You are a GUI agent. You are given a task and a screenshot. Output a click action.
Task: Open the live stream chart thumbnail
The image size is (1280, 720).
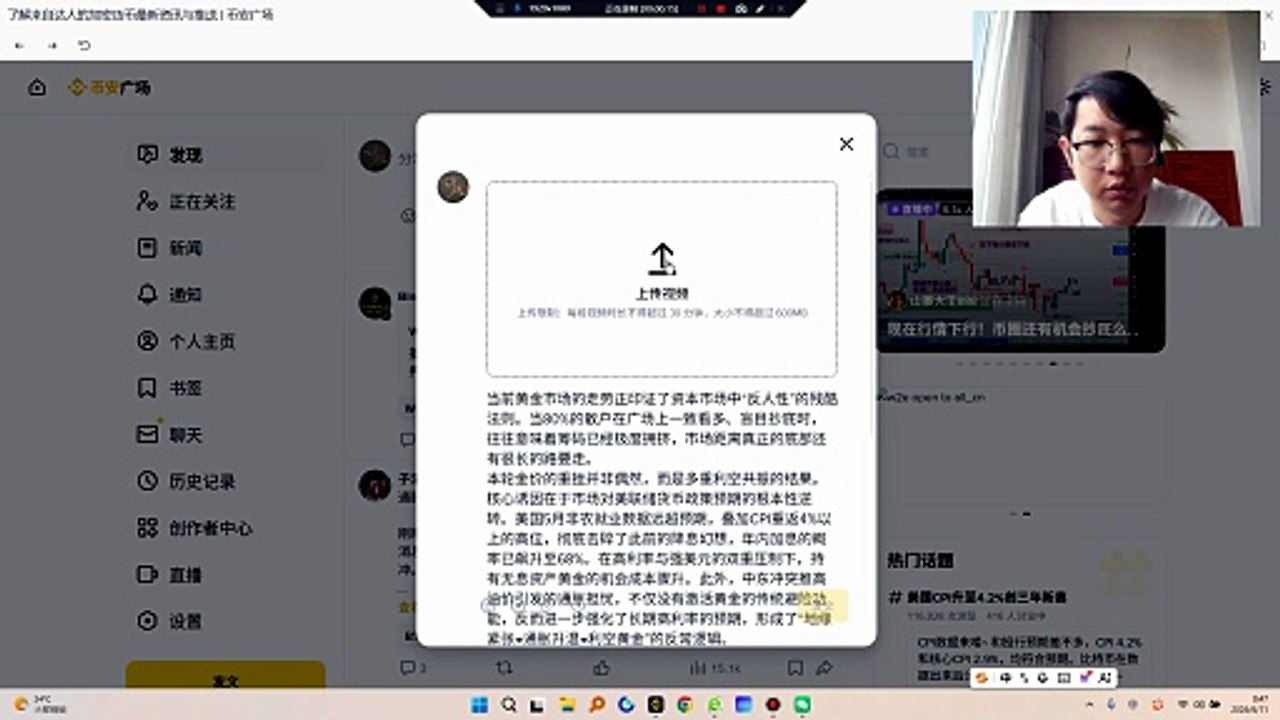tap(1020, 270)
